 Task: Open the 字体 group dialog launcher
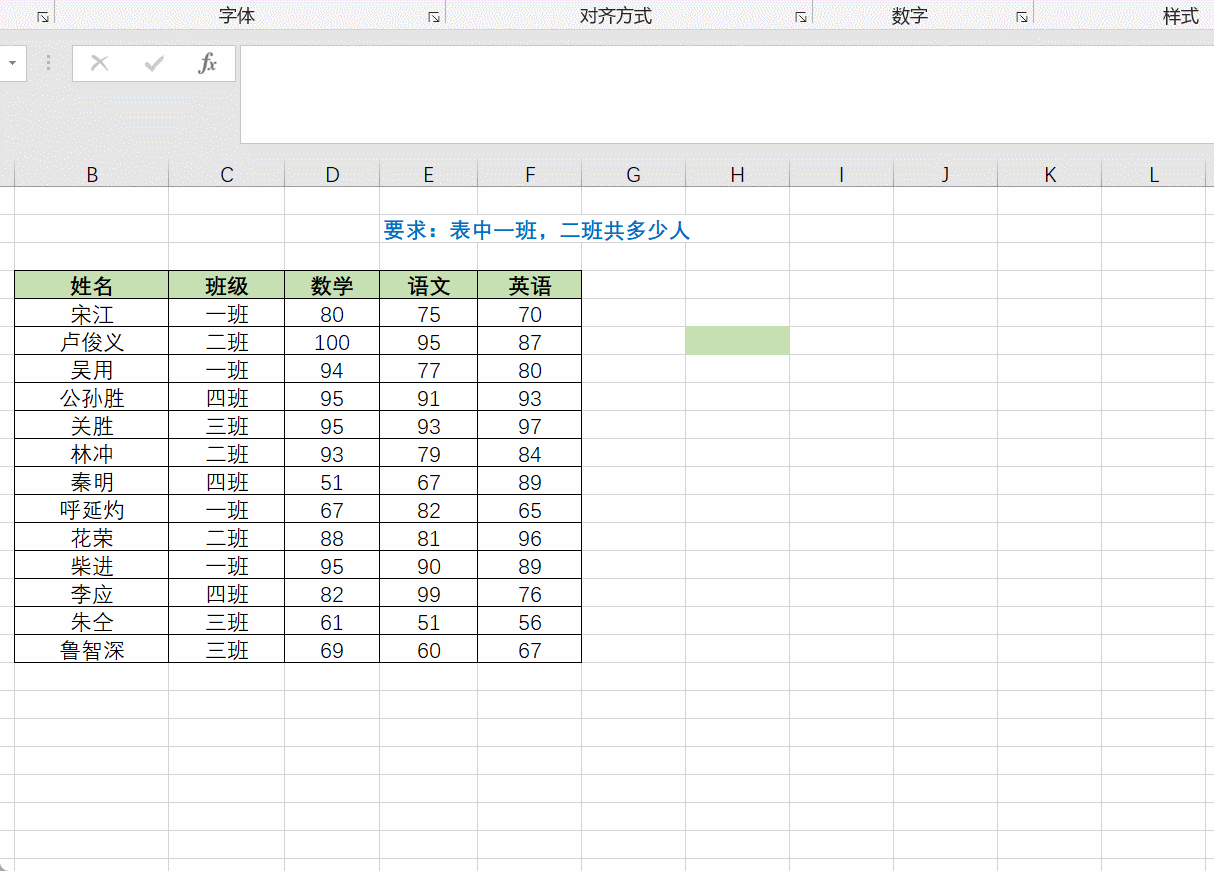pyautogui.click(x=434, y=17)
